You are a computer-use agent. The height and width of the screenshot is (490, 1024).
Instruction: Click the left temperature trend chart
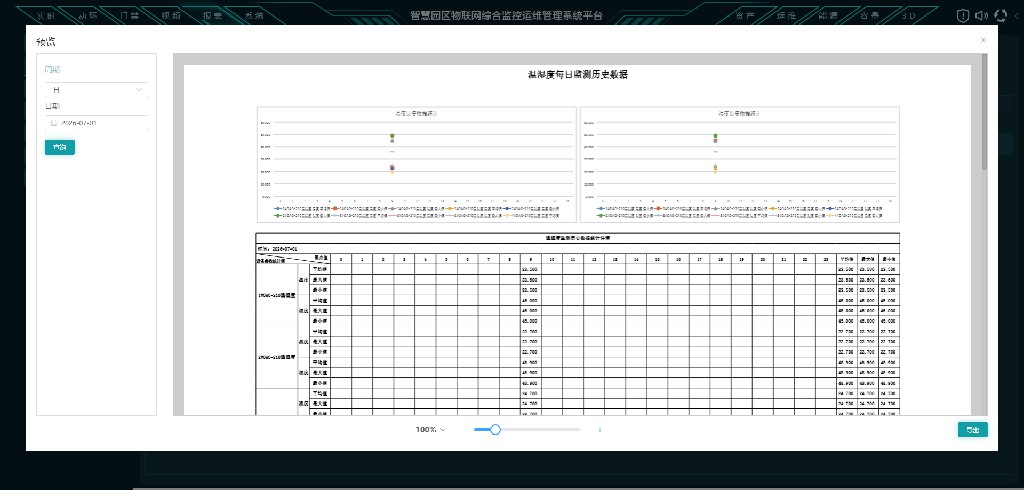point(417,165)
